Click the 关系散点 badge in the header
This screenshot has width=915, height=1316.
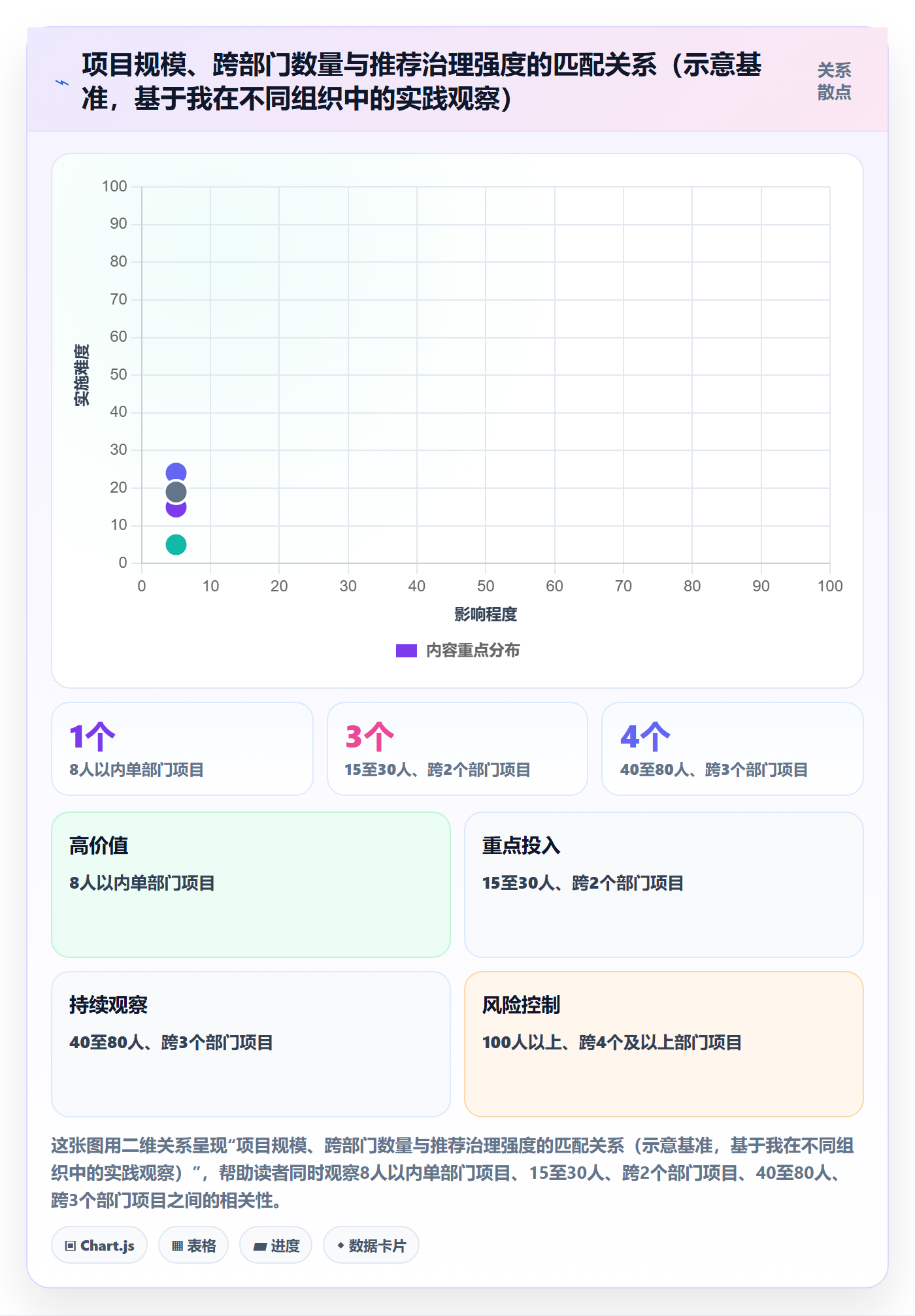click(x=834, y=82)
